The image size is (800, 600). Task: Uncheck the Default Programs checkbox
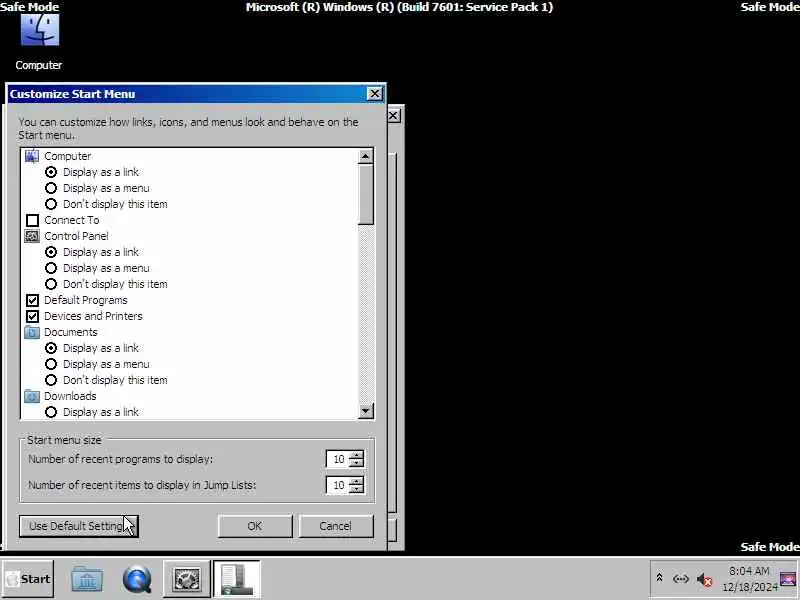click(32, 300)
